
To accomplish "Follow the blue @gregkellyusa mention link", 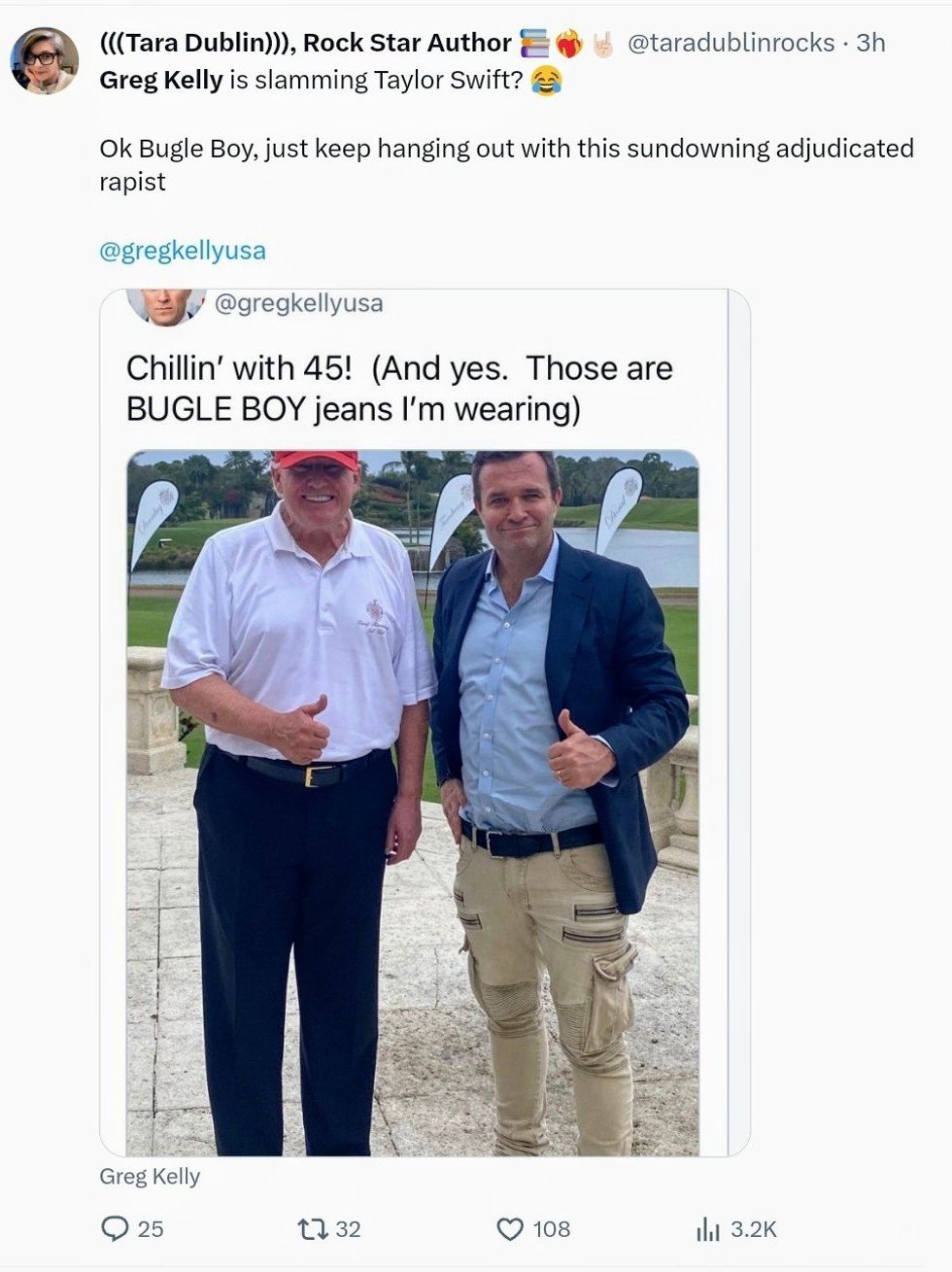I will (x=183, y=251).
